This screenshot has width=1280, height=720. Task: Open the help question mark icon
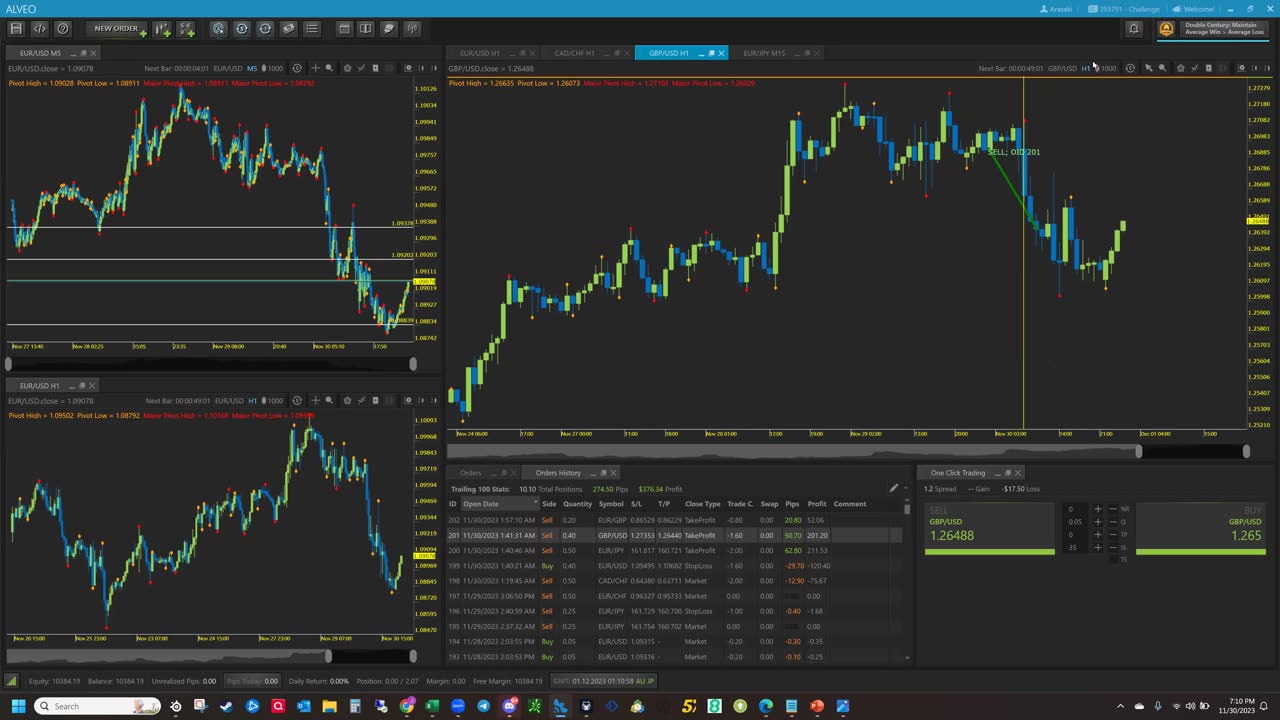pyautogui.click(x=63, y=29)
